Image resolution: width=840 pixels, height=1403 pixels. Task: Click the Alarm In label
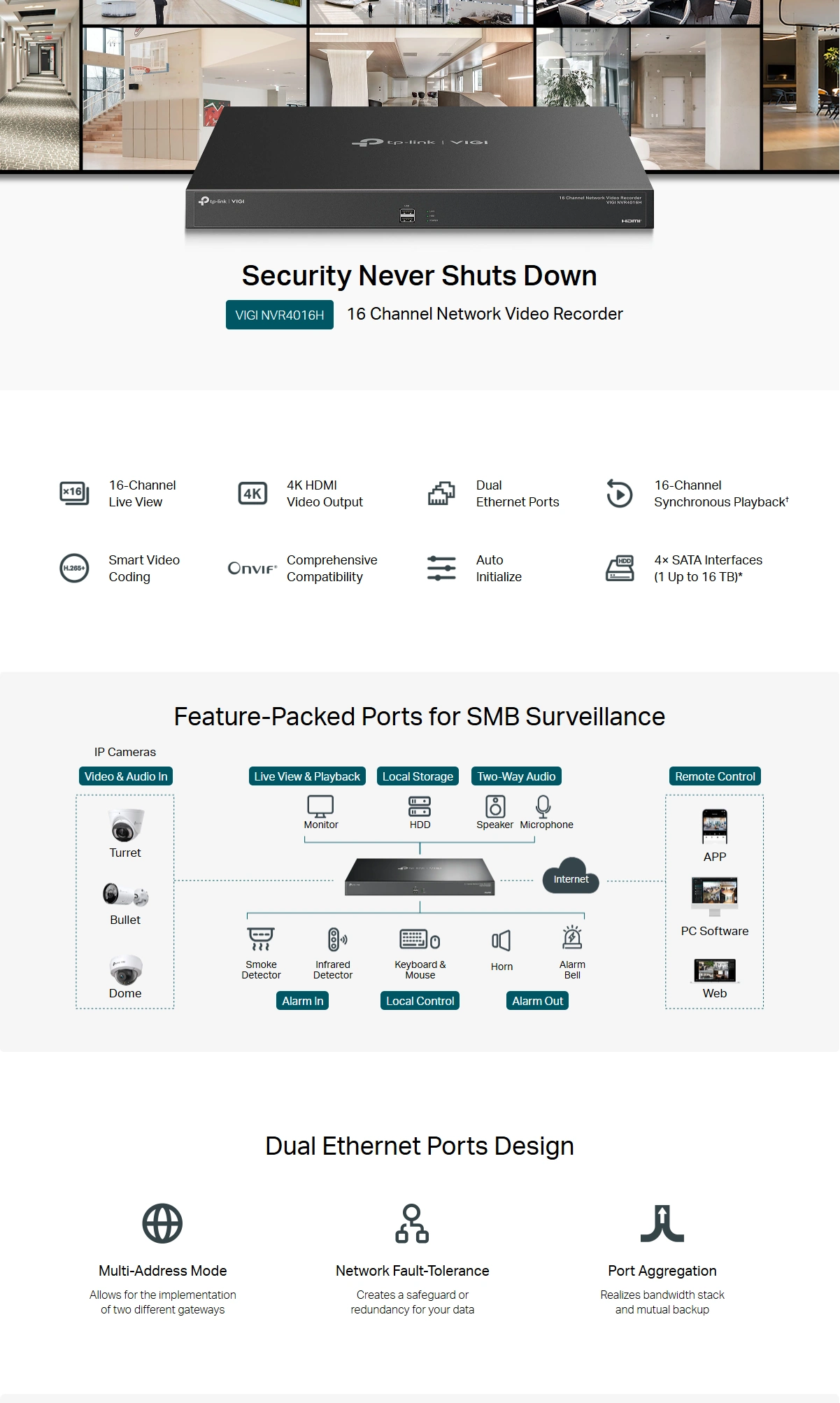coord(302,1001)
